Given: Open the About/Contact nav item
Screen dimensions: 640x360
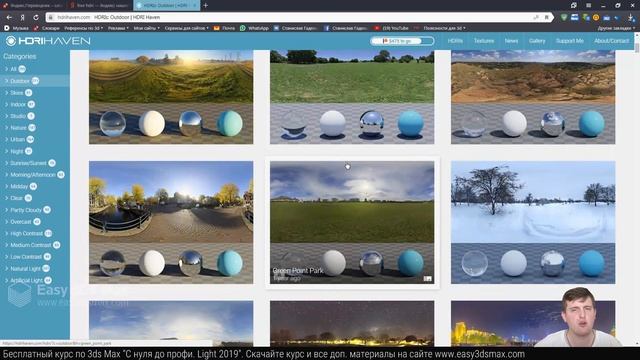Looking at the screenshot, I should point(611,41).
